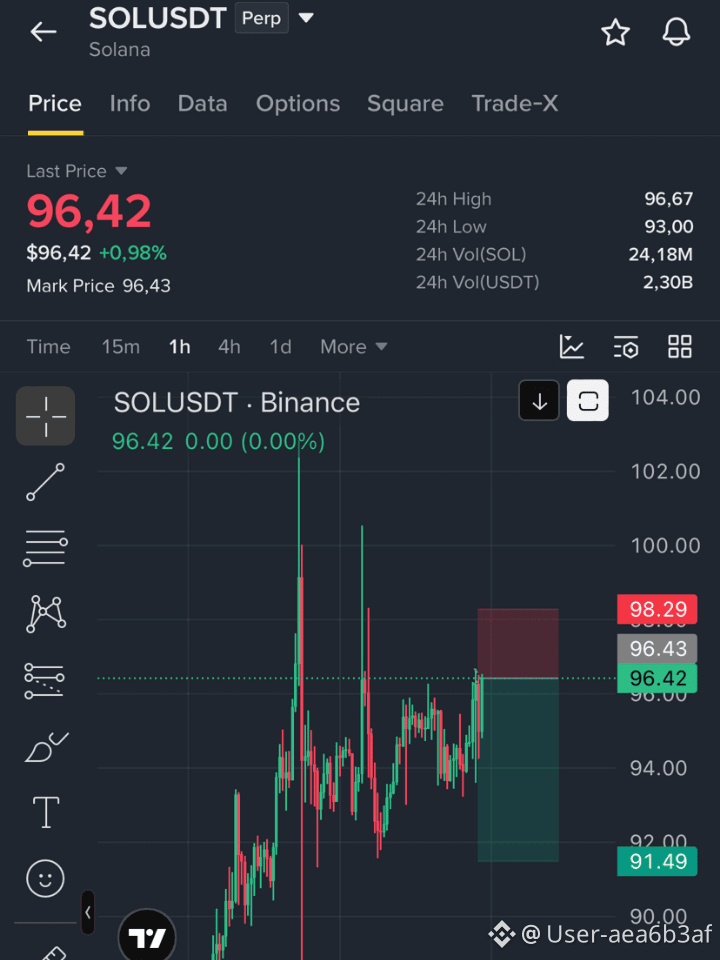720x960 pixels.
Task: Select the trend line drawing tool
Action: 45,482
